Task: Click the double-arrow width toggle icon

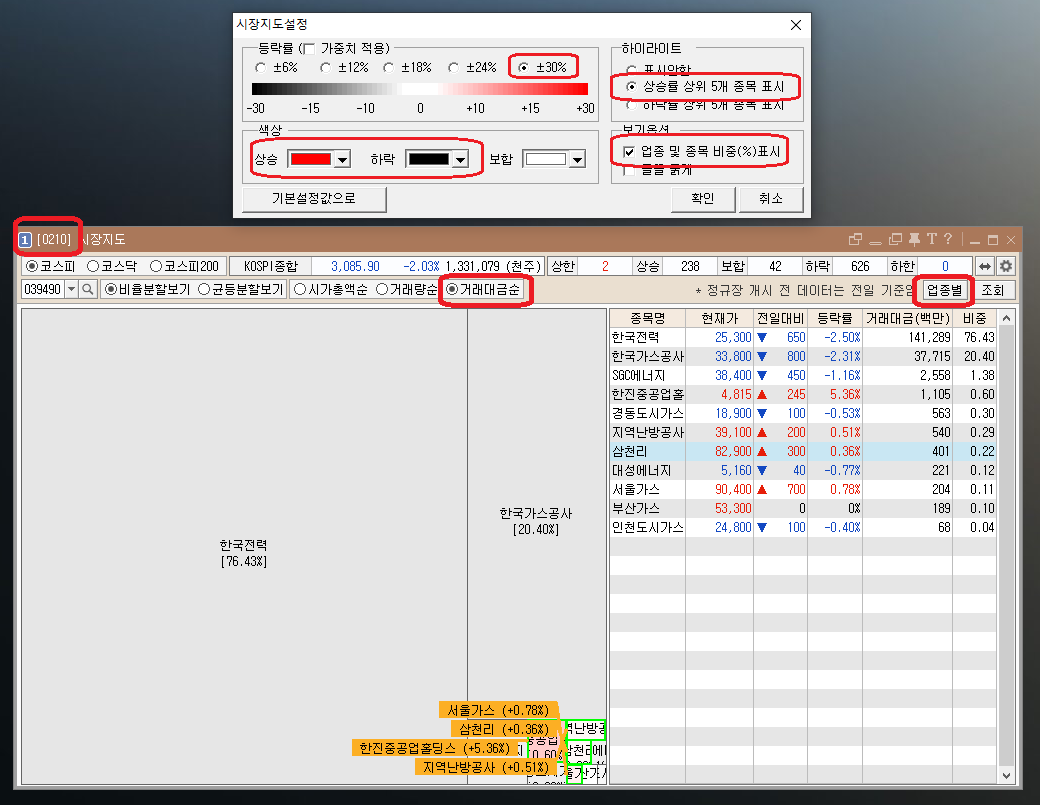Action: click(x=985, y=266)
